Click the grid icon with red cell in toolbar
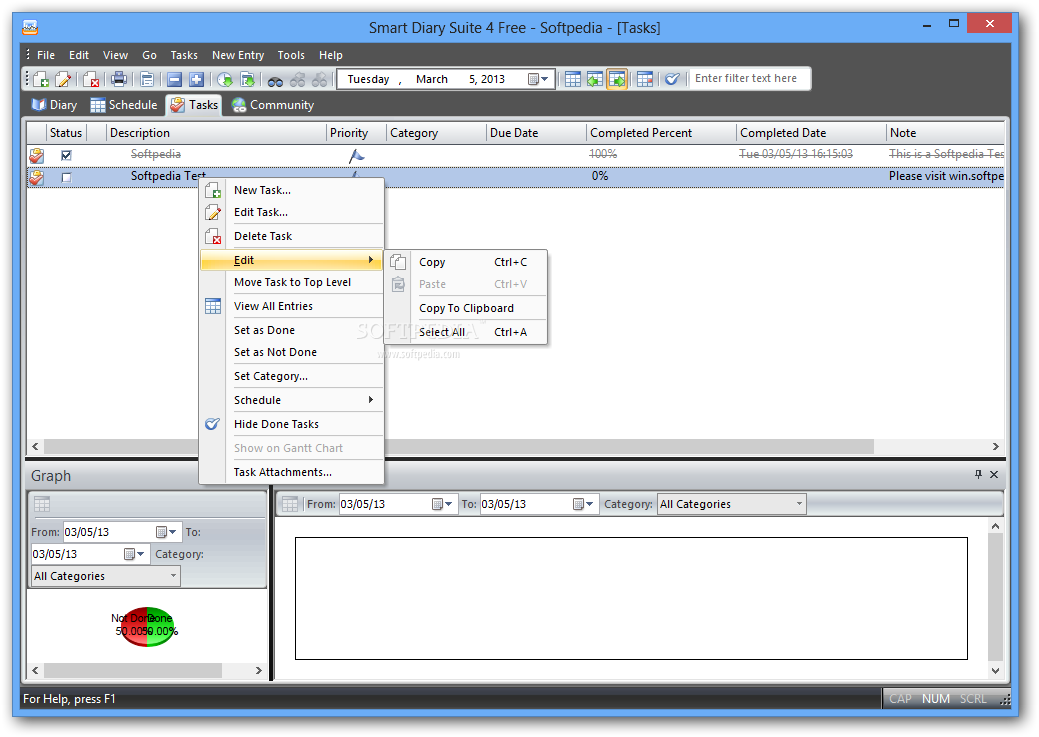The width and height of the screenshot is (1039, 737). (x=645, y=80)
